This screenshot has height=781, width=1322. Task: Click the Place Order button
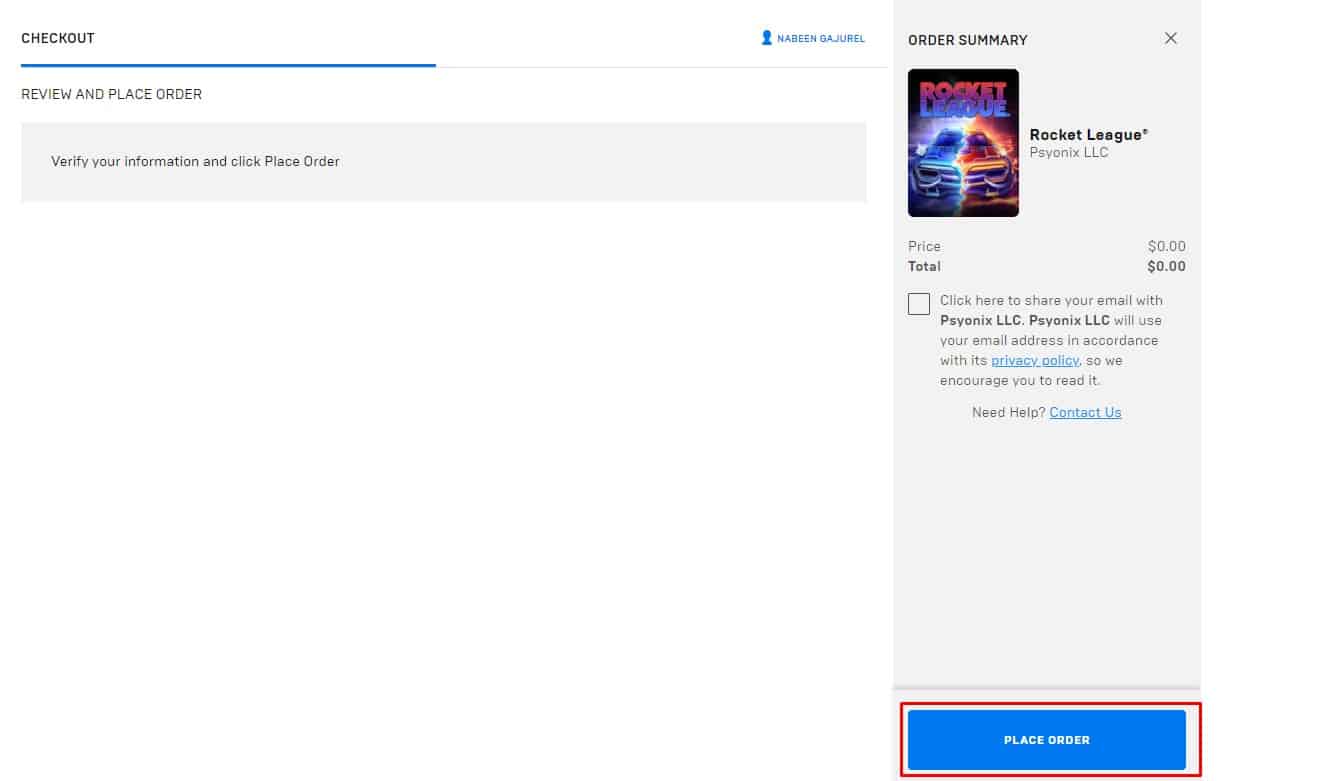pyautogui.click(x=1046, y=740)
